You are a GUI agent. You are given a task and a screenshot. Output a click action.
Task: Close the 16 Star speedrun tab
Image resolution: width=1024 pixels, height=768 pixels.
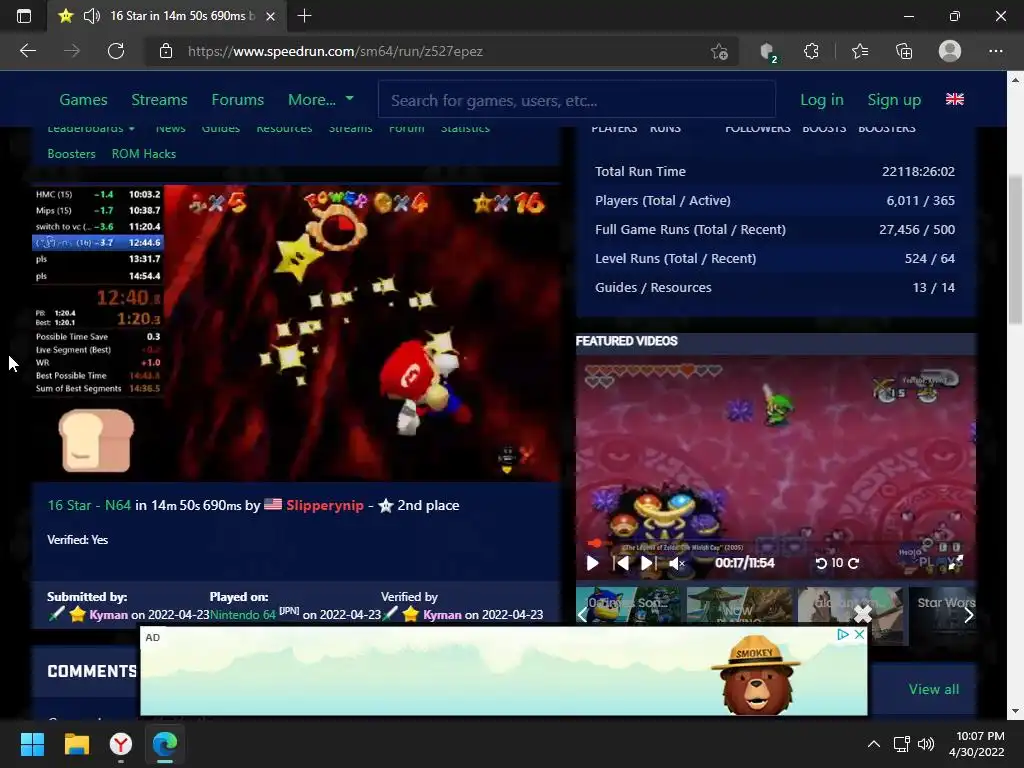click(270, 16)
